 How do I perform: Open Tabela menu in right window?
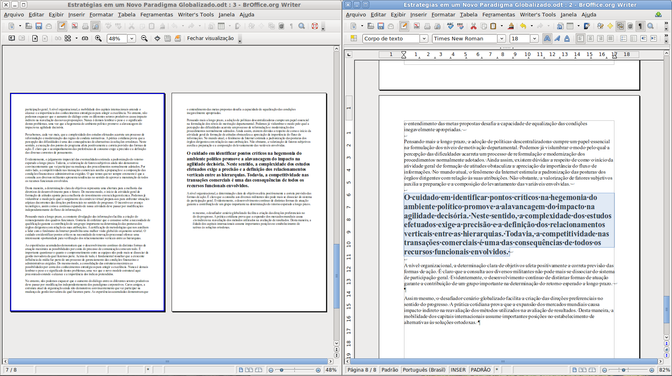468,14
